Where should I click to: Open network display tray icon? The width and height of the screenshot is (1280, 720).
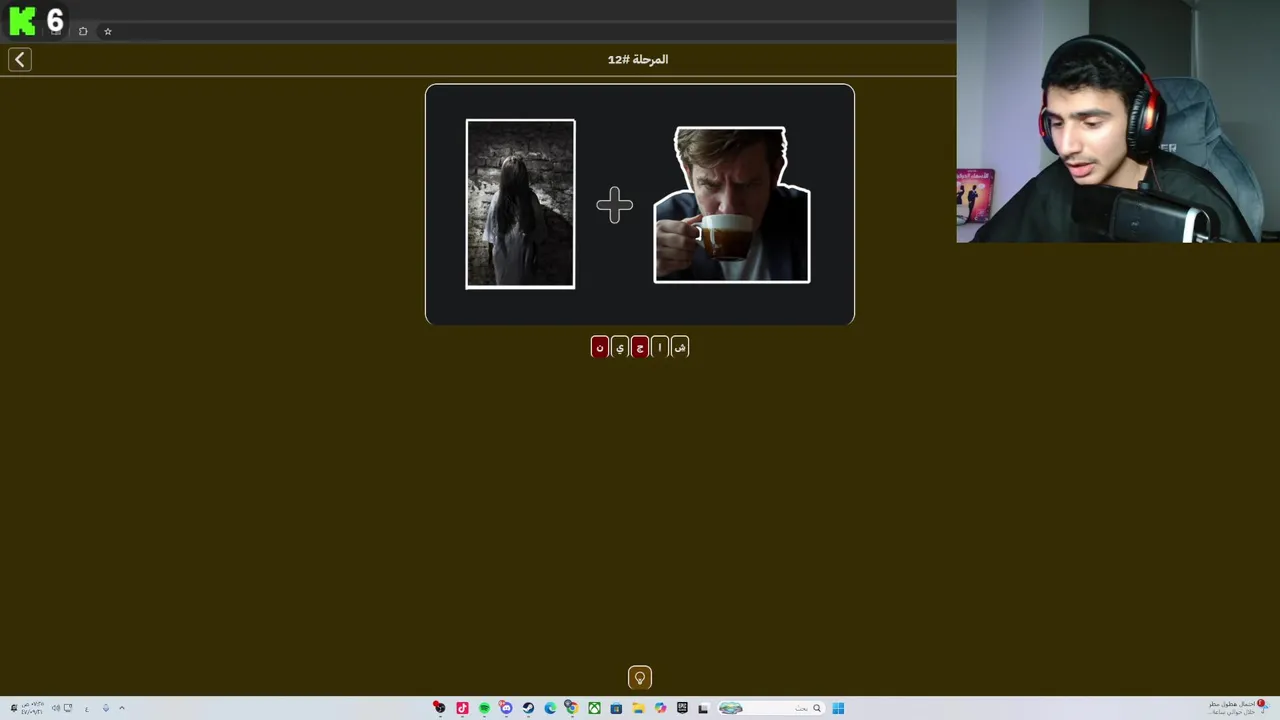point(68,708)
